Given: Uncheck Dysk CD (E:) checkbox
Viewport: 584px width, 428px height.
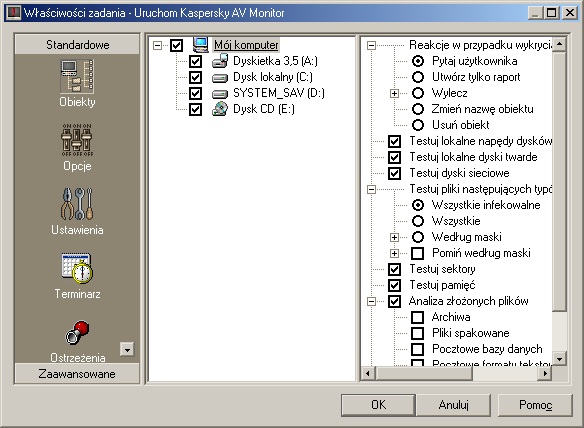Looking at the screenshot, I should [x=195, y=109].
